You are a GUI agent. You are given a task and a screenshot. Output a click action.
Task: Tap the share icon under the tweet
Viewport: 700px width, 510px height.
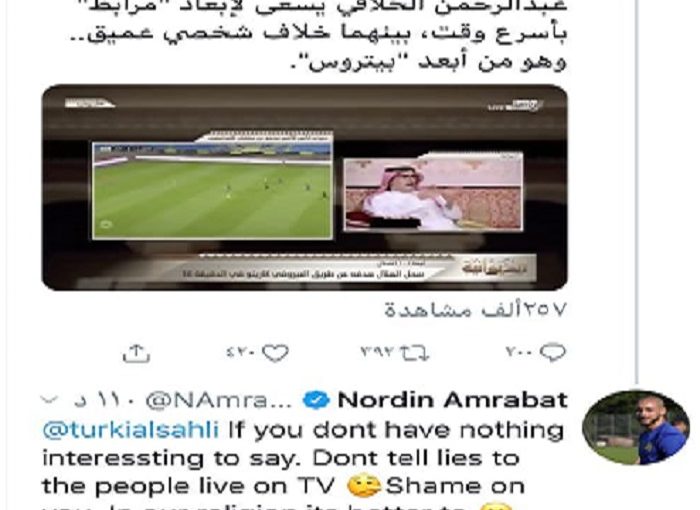(x=136, y=353)
